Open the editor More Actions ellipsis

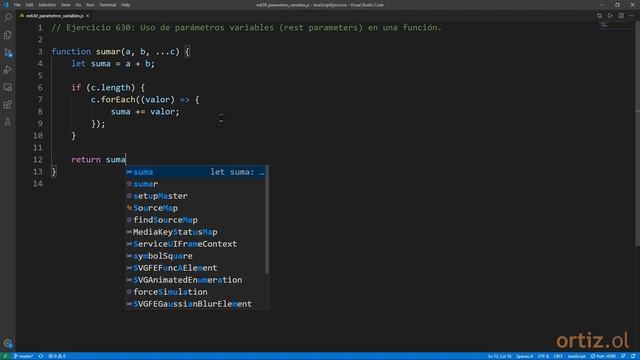click(631, 16)
